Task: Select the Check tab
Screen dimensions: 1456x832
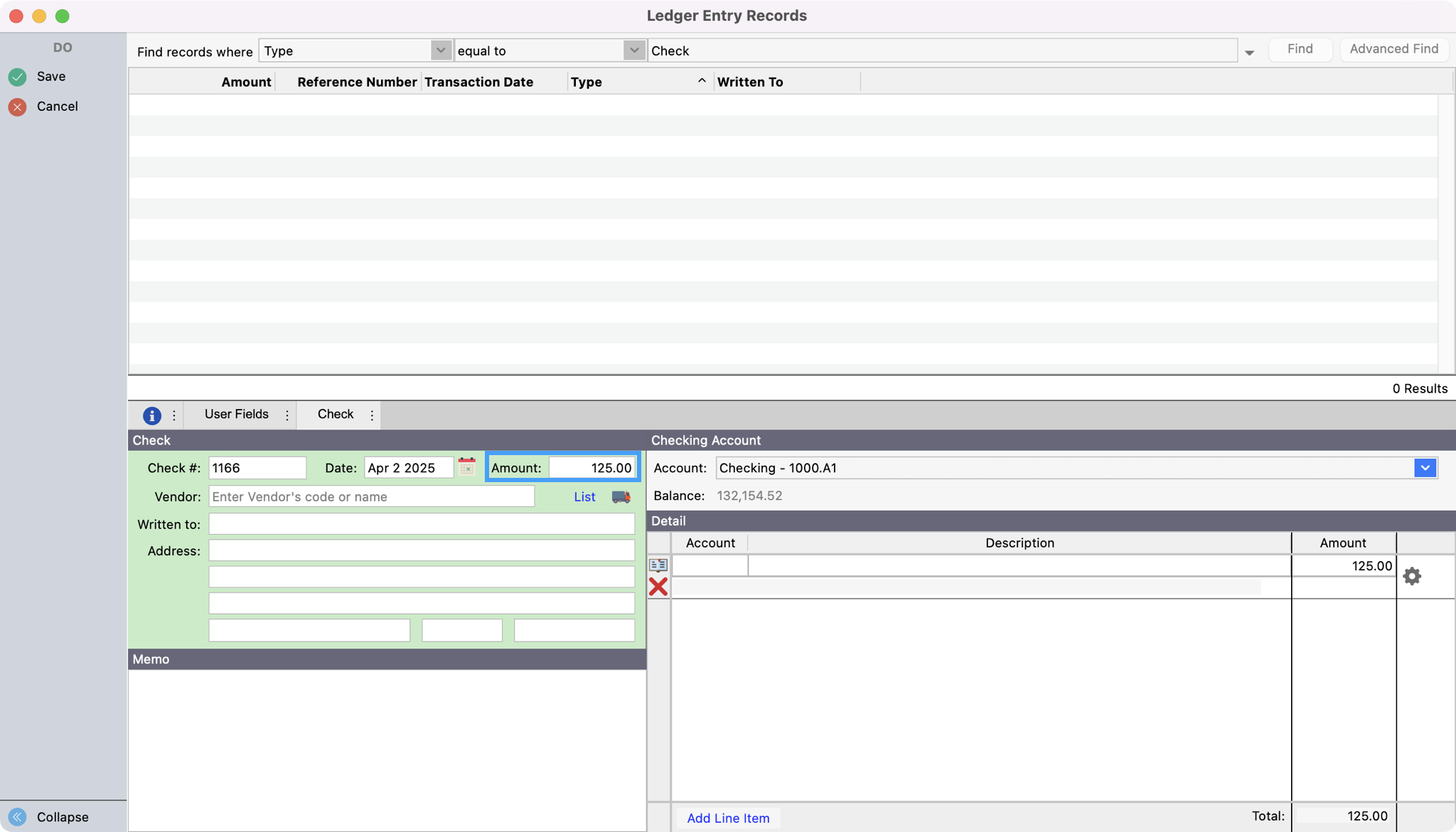Action: coord(335,415)
